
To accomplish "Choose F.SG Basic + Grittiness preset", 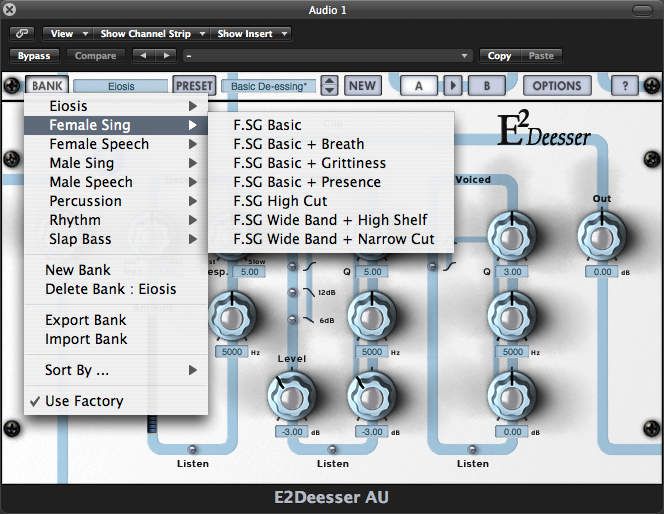I will (331, 163).
